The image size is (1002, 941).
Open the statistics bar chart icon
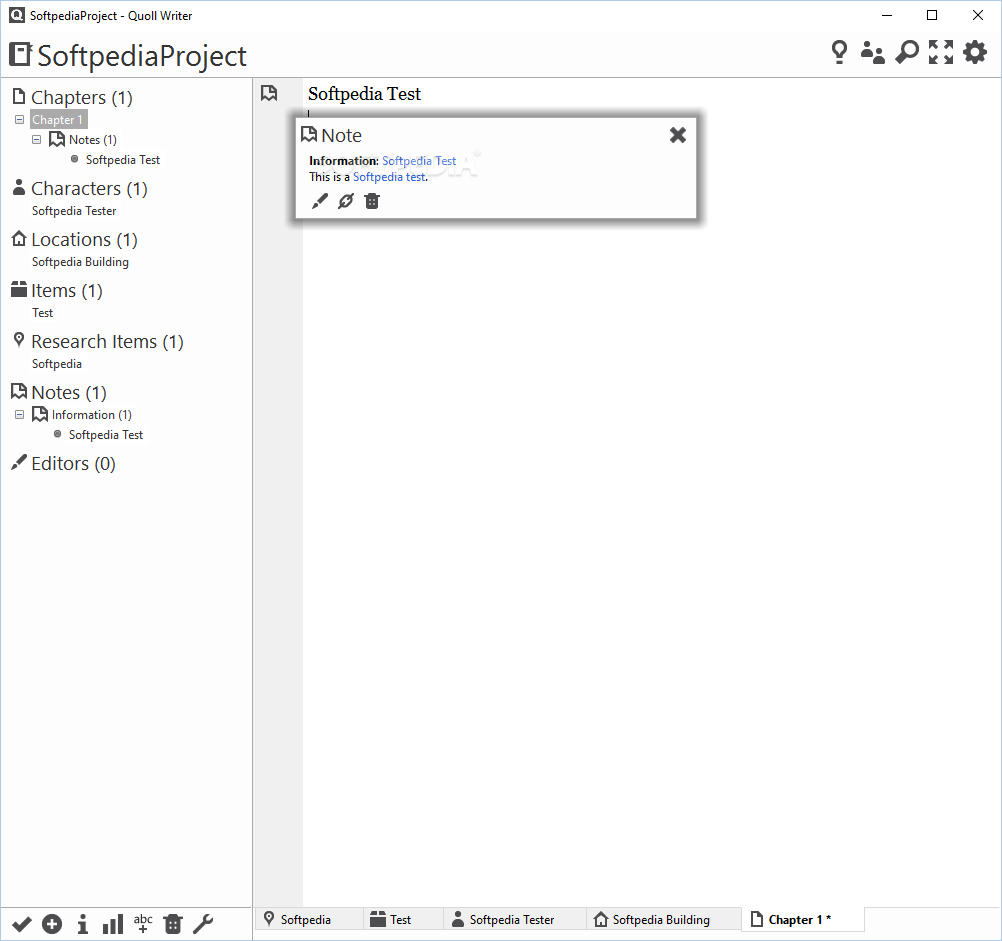tap(112, 924)
